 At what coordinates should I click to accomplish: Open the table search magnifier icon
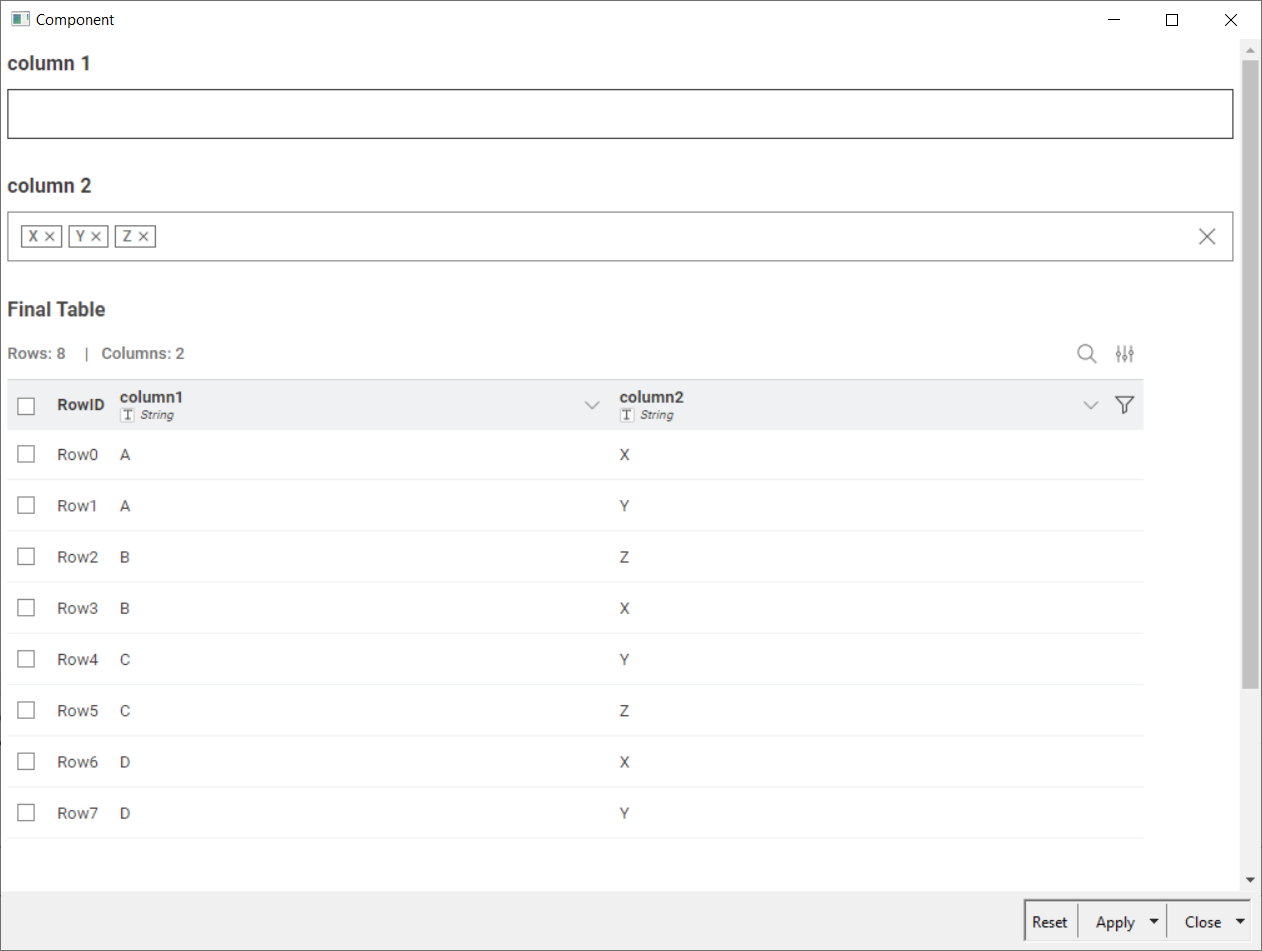click(1086, 354)
